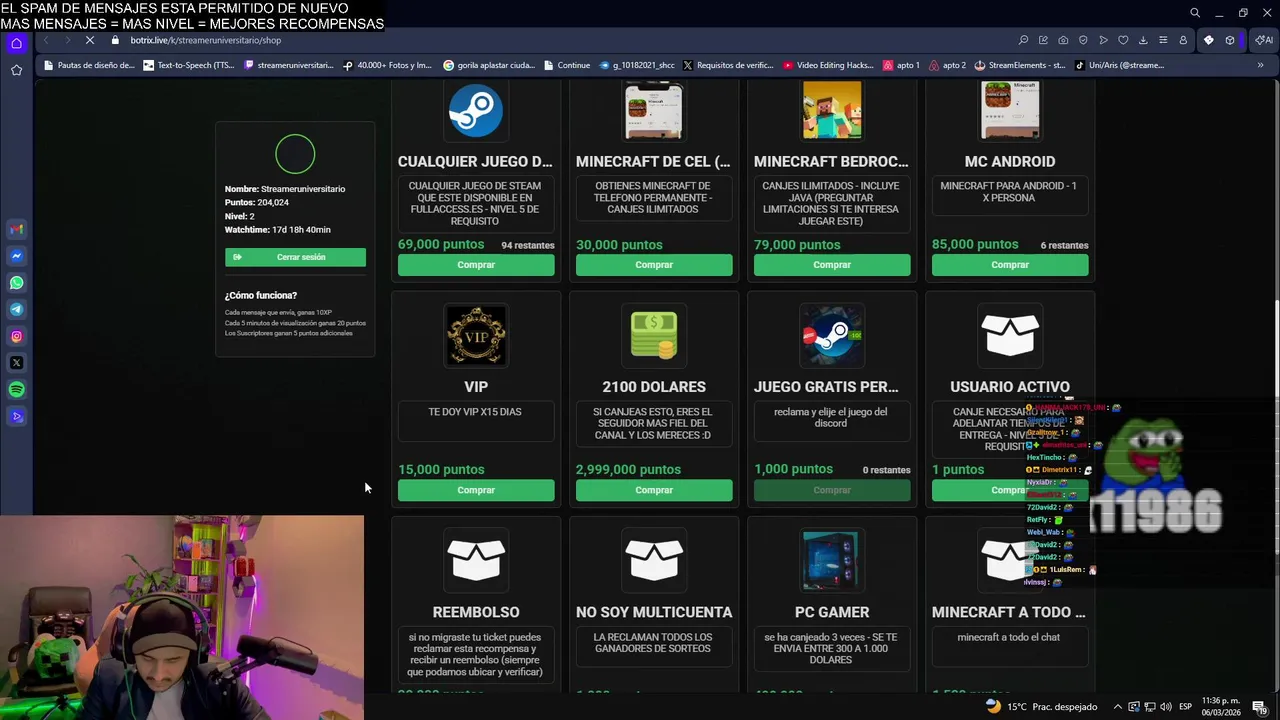Image resolution: width=1280 pixels, height=720 pixels.
Task: Search tabs with the title bar magnifier
Action: 1195,13
